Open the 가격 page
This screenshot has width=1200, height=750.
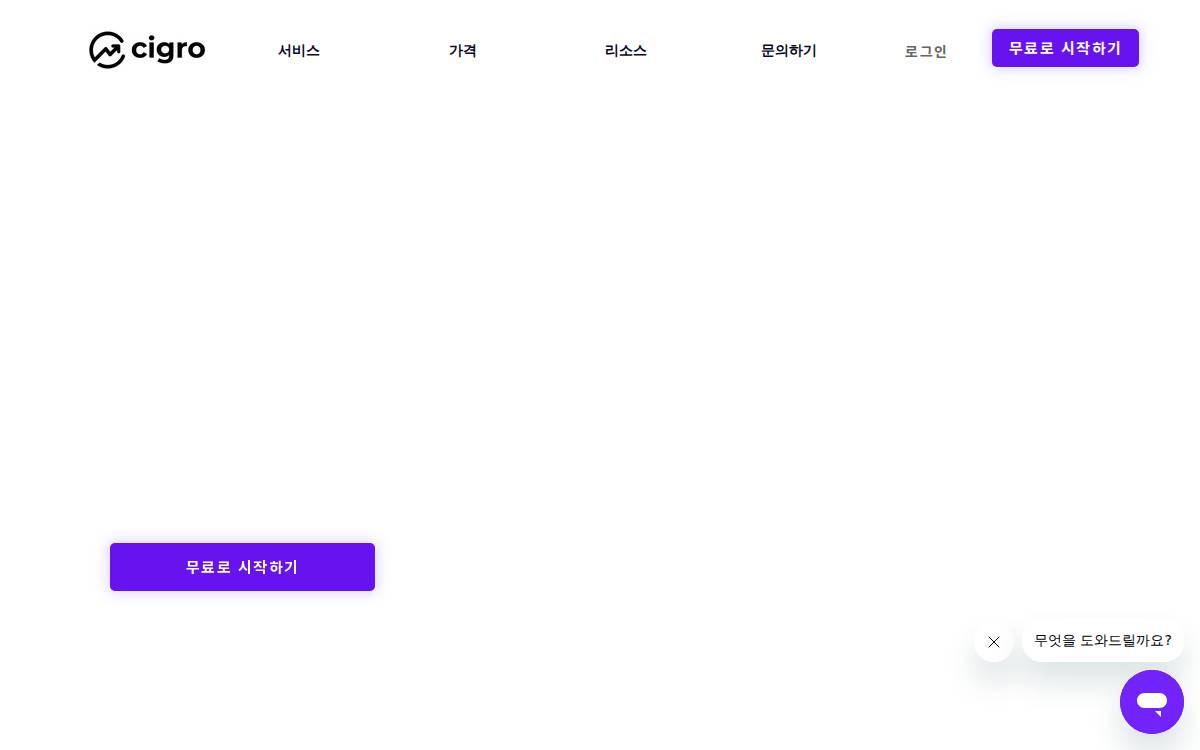point(462,51)
